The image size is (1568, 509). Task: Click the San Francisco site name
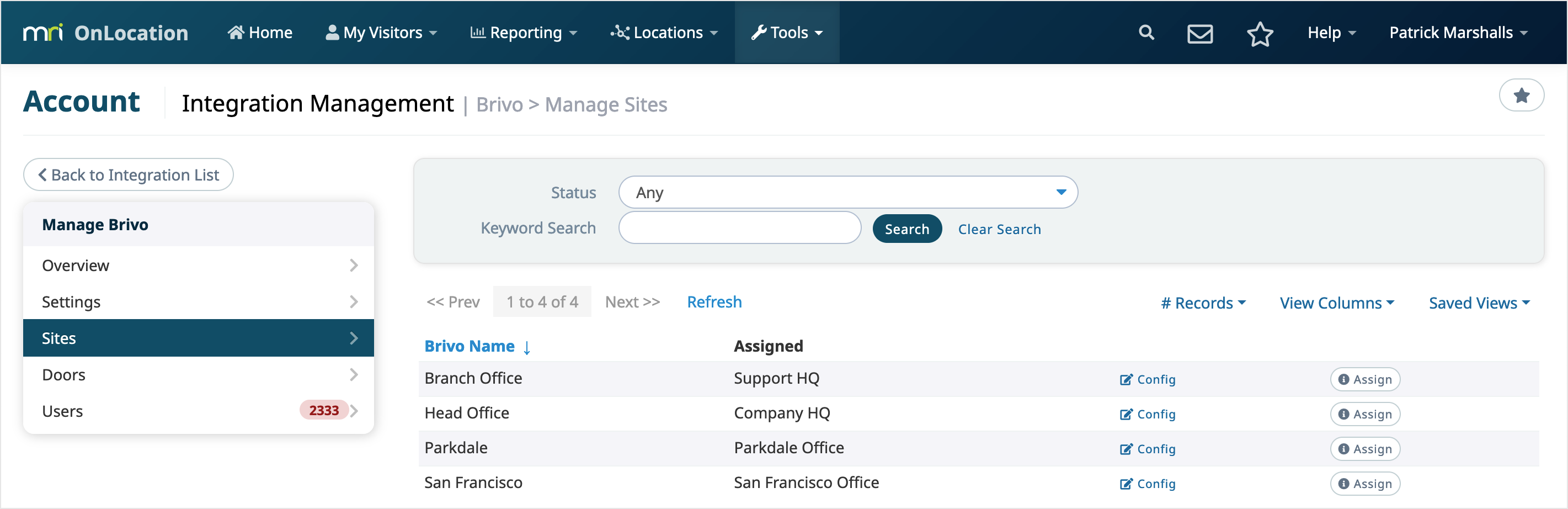click(473, 482)
